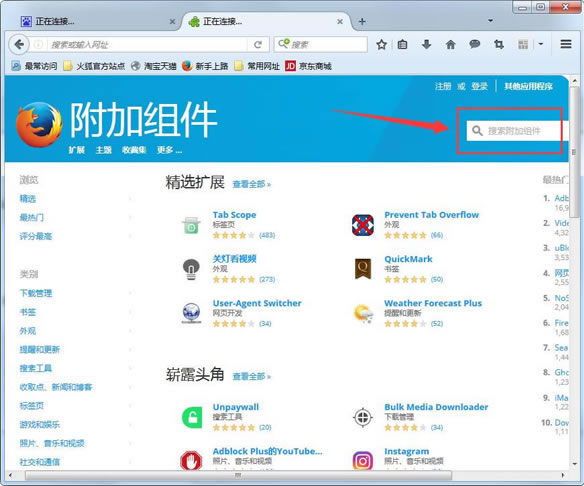This screenshot has height=486, width=584.
Task: Click the 登录 link
Action: pos(479,86)
